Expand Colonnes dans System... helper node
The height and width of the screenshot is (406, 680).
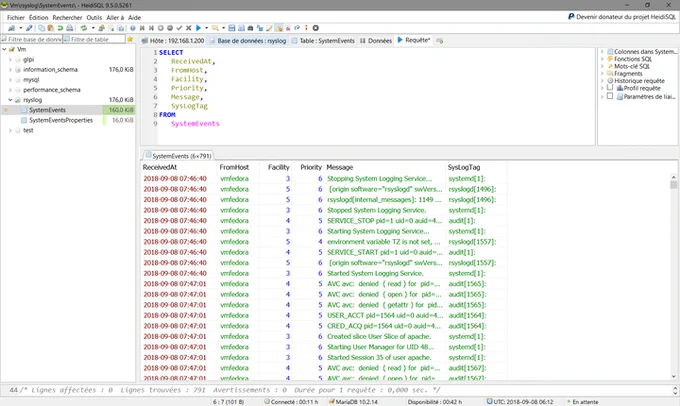[602, 52]
